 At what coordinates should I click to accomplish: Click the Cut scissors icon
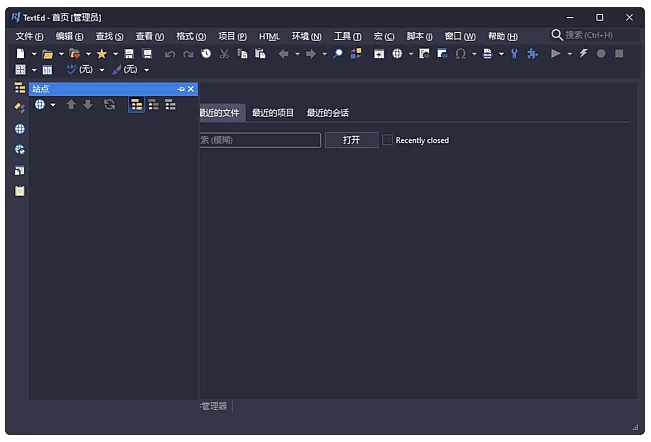point(224,54)
